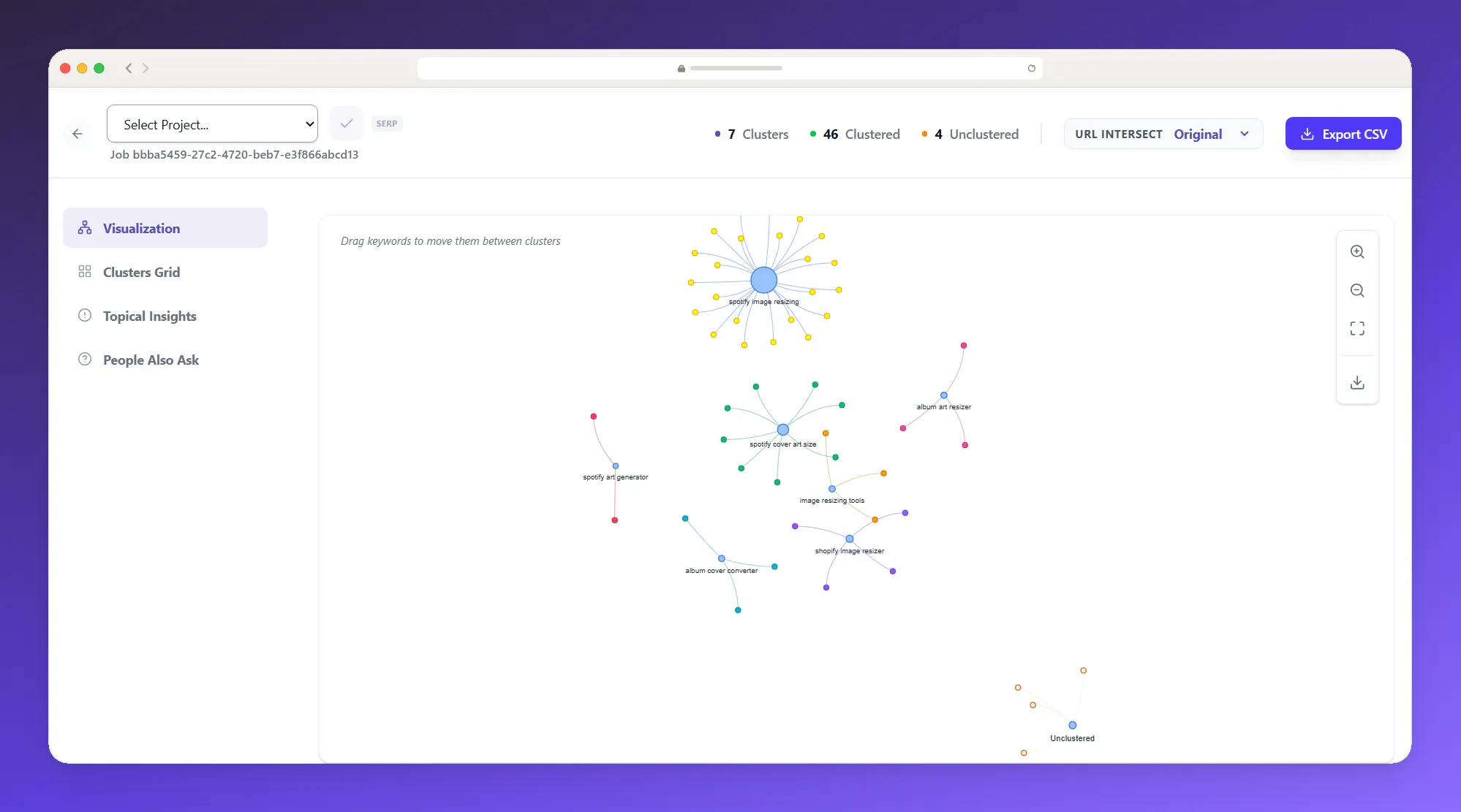Screen dimensions: 1461x812
Task: Click the Job ID text
Action: [x=234, y=154]
